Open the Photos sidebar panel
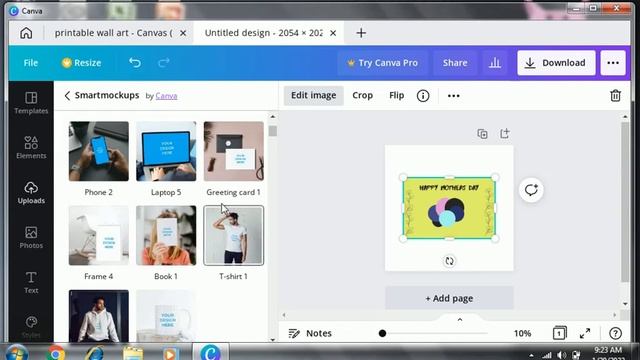This screenshot has width=640, height=360. point(31,238)
